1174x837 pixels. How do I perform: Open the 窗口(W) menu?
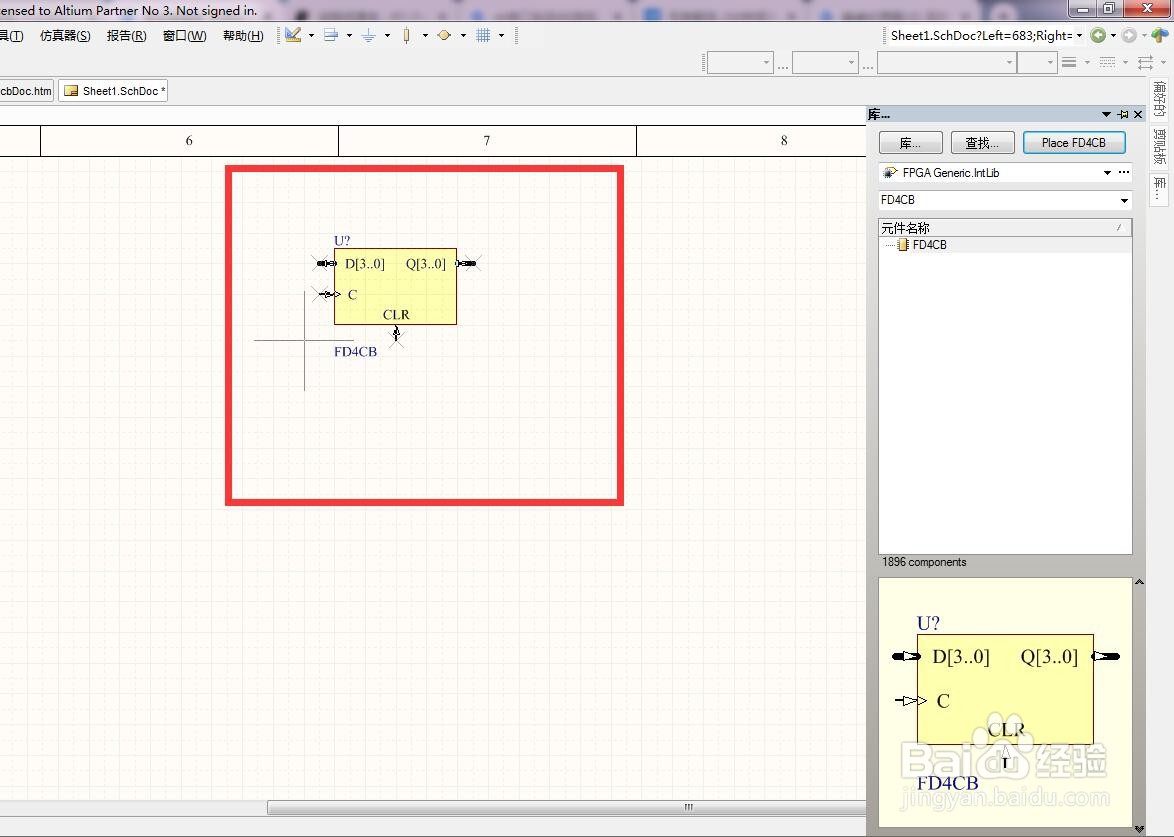[x=184, y=35]
